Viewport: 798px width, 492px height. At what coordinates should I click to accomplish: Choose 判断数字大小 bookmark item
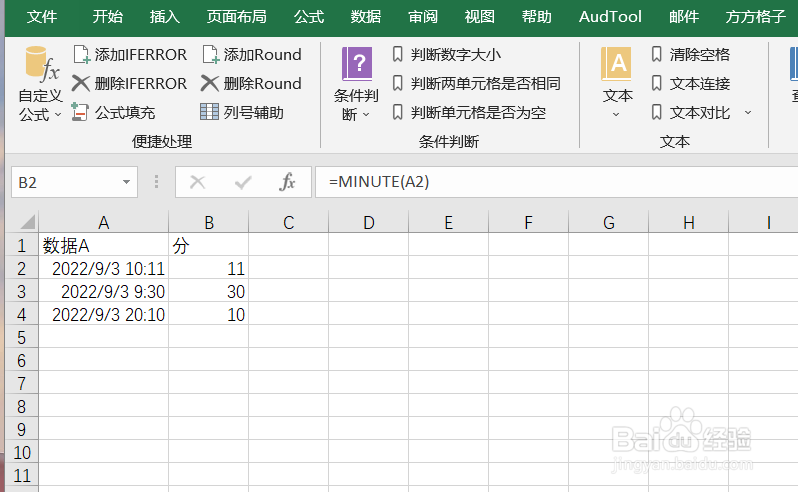[x=448, y=54]
